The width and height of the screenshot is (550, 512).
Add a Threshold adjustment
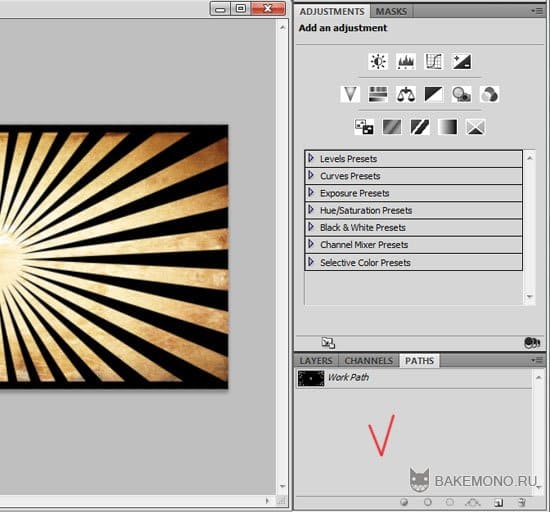click(420, 127)
